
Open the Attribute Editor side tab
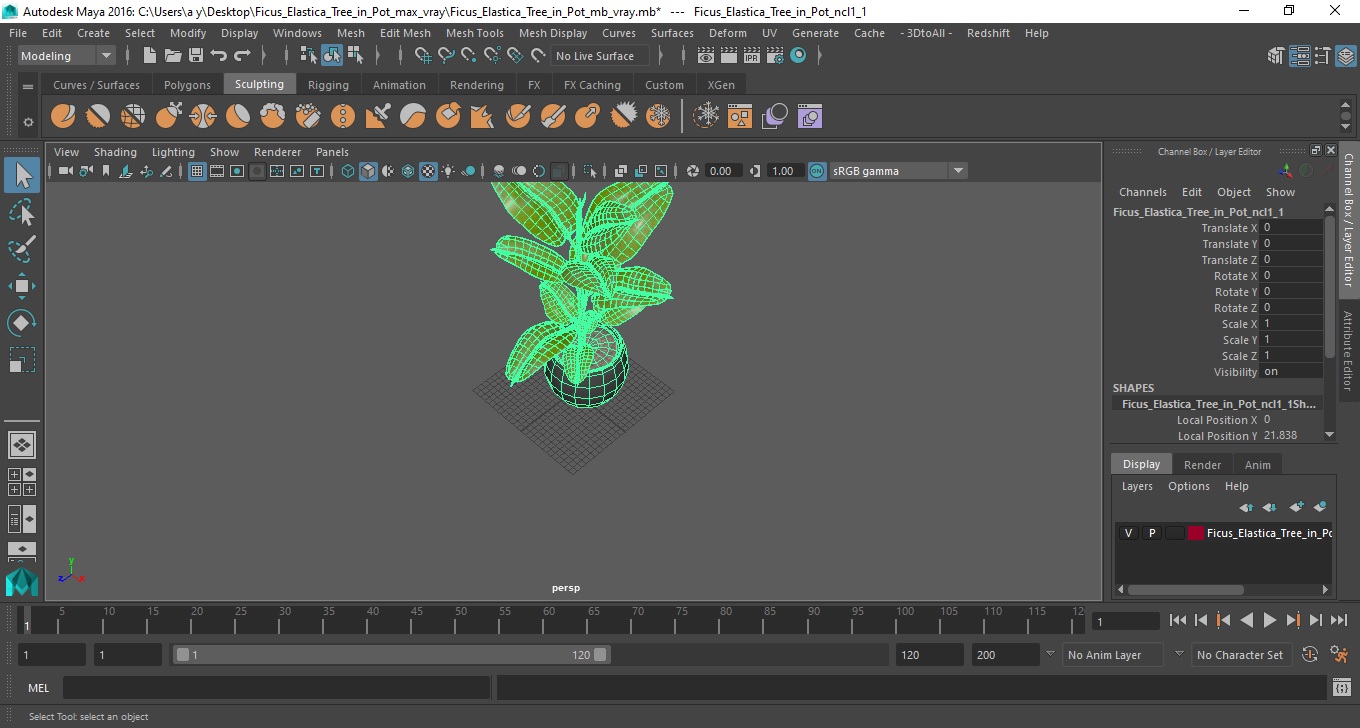point(1348,350)
